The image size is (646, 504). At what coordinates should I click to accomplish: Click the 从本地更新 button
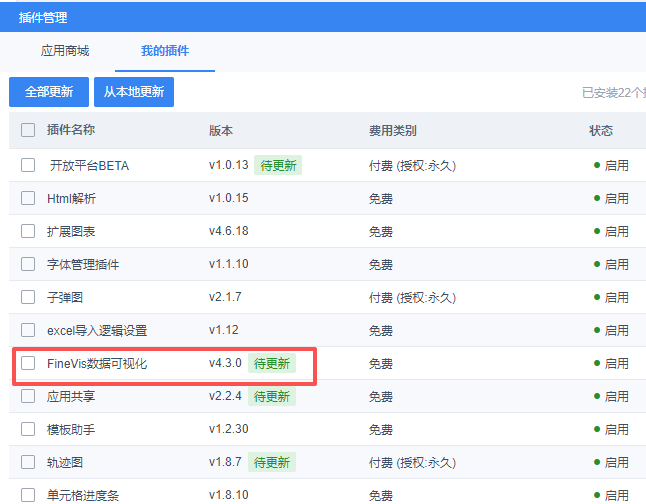click(134, 92)
